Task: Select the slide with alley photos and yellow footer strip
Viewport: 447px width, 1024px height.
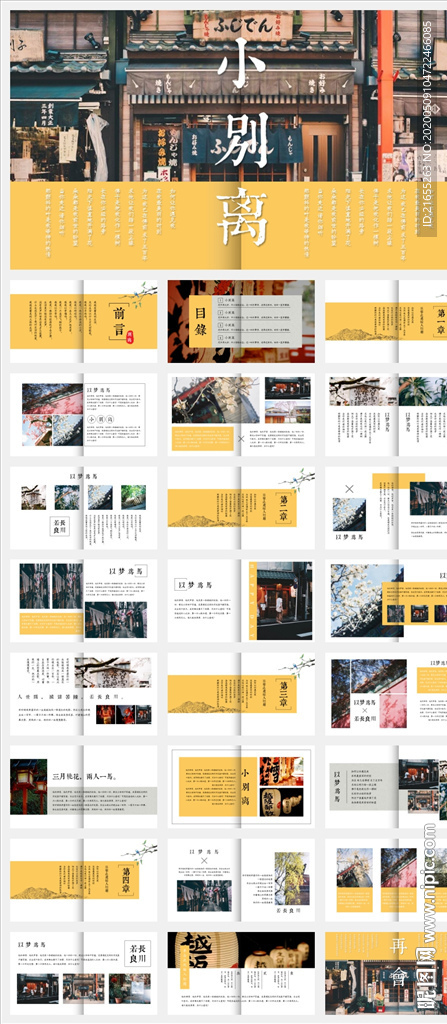Action: [x=84, y=601]
